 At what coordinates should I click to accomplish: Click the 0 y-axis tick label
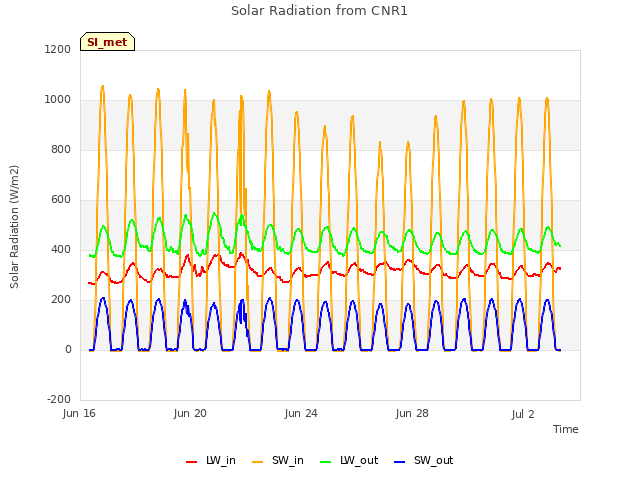68,349
